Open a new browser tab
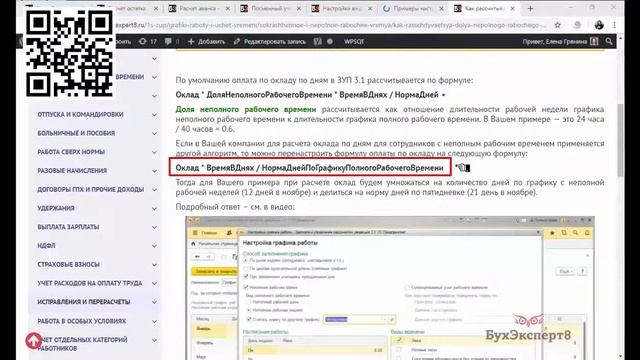 pyautogui.click(x=530, y=8)
